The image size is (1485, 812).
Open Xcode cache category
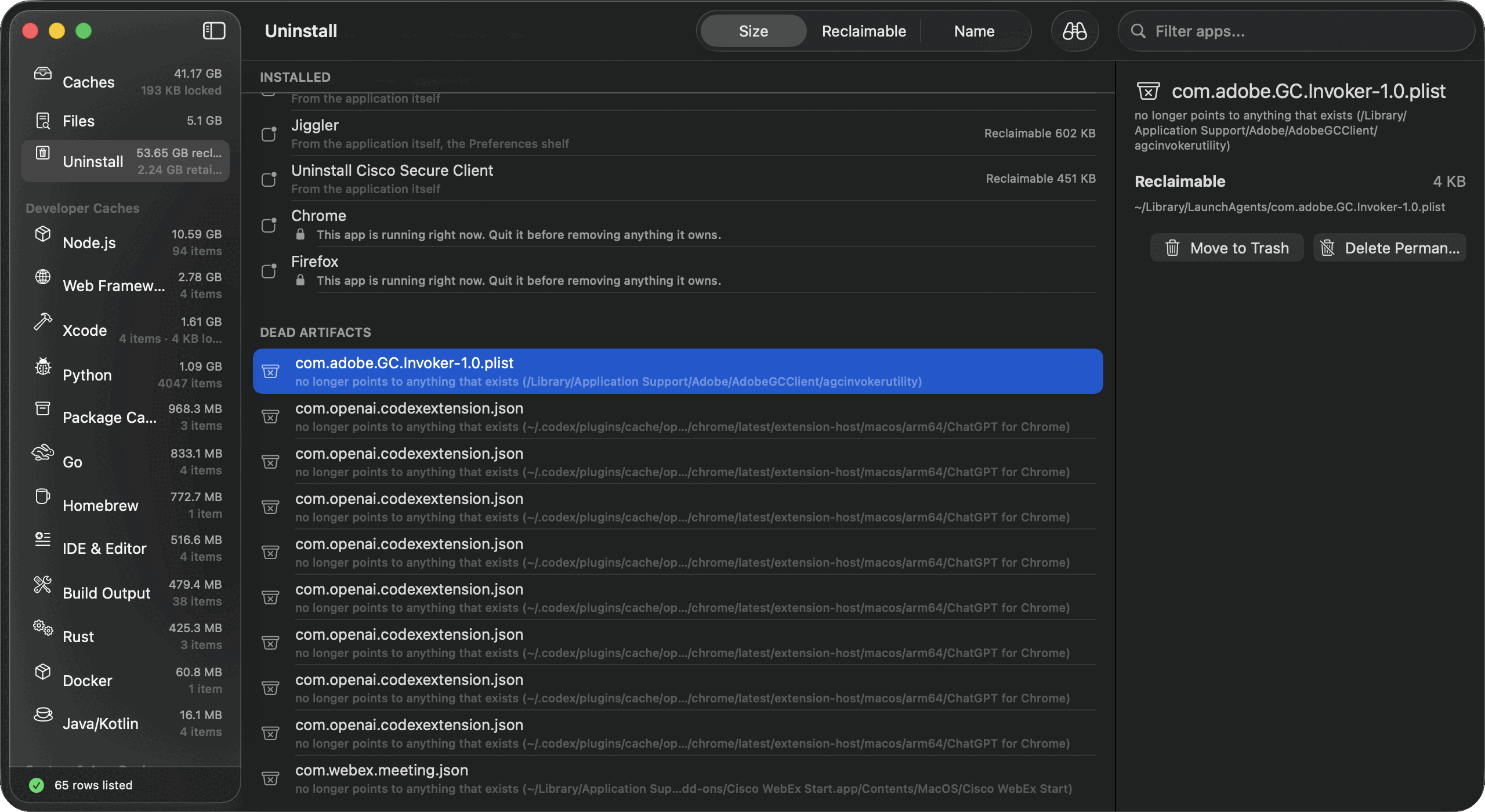[x=125, y=330]
